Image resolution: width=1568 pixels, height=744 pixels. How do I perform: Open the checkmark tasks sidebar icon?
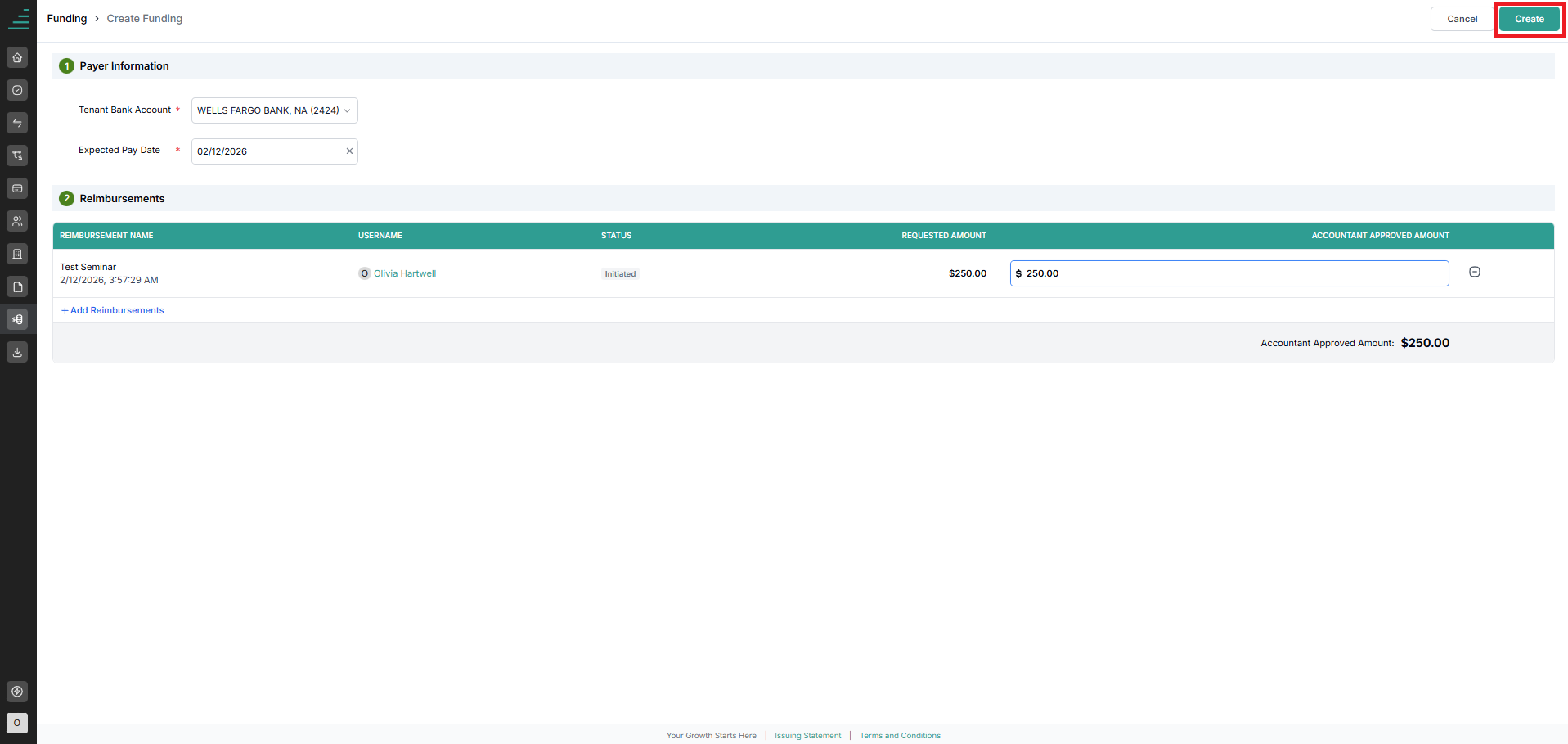click(17, 90)
